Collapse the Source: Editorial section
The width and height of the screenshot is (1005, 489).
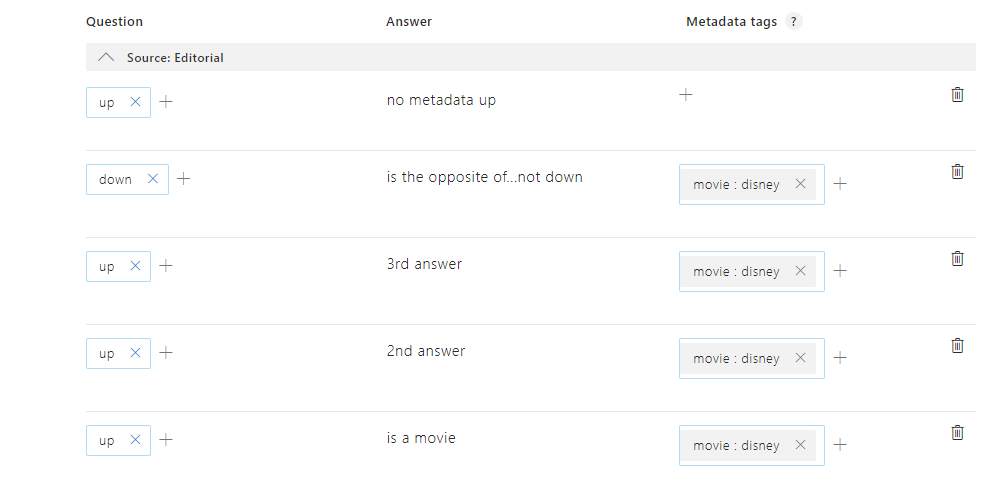pos(106,58)
